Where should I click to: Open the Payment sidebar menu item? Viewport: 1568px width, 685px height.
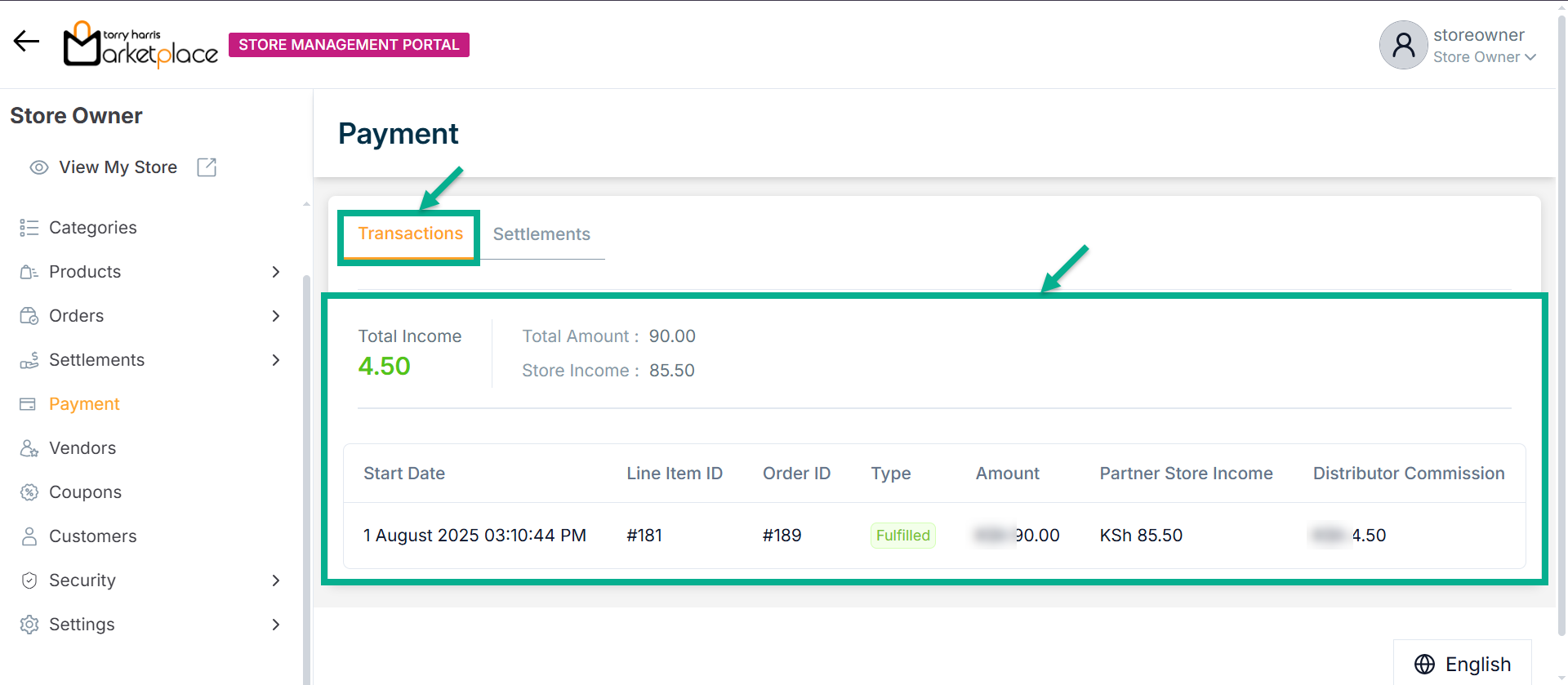(84, 404)
